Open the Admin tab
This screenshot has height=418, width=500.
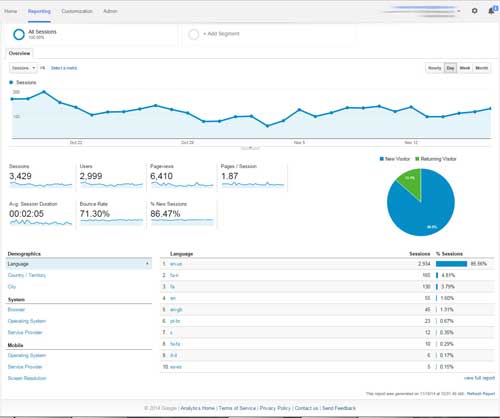pos(110,11)
